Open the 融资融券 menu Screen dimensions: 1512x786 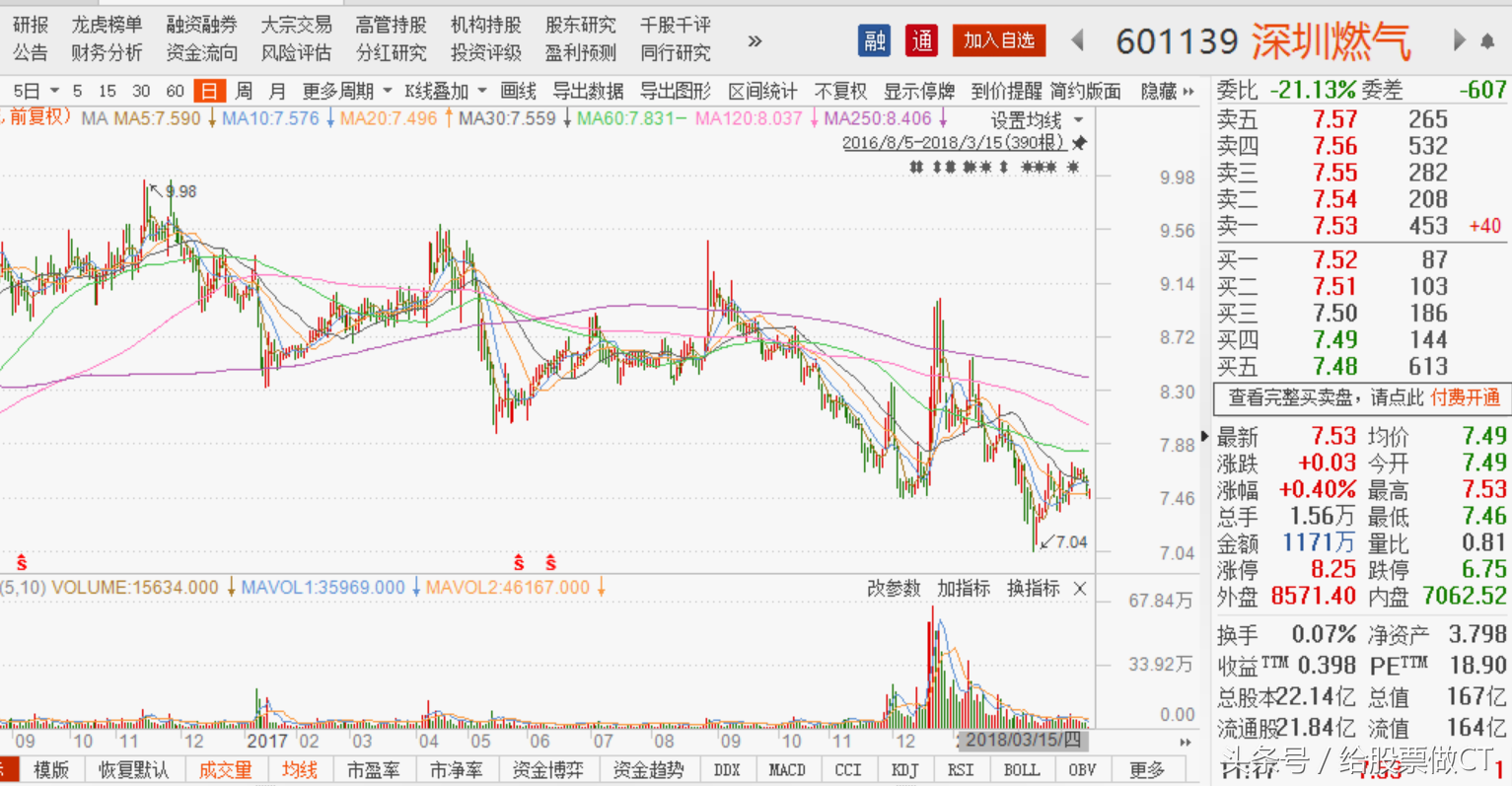pos(201,25)
